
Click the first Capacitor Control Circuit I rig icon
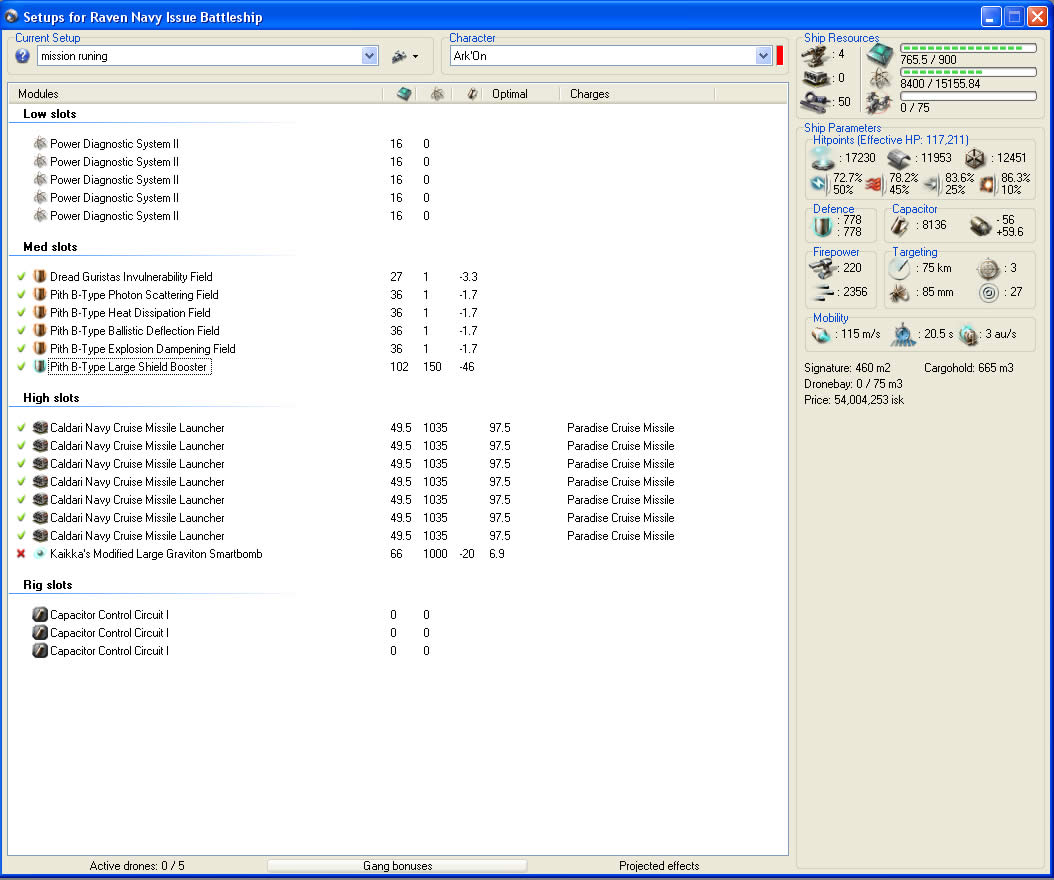coord(40,614)
